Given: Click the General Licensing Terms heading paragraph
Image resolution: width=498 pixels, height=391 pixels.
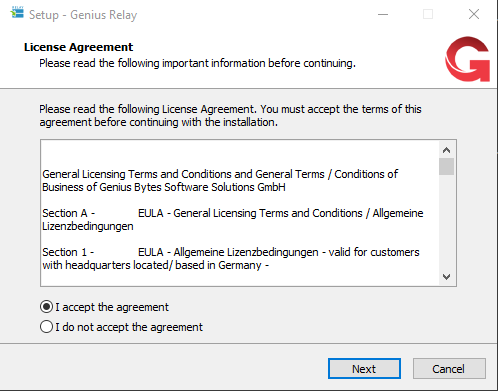Looking at the screenshot, I should (220, 180).
